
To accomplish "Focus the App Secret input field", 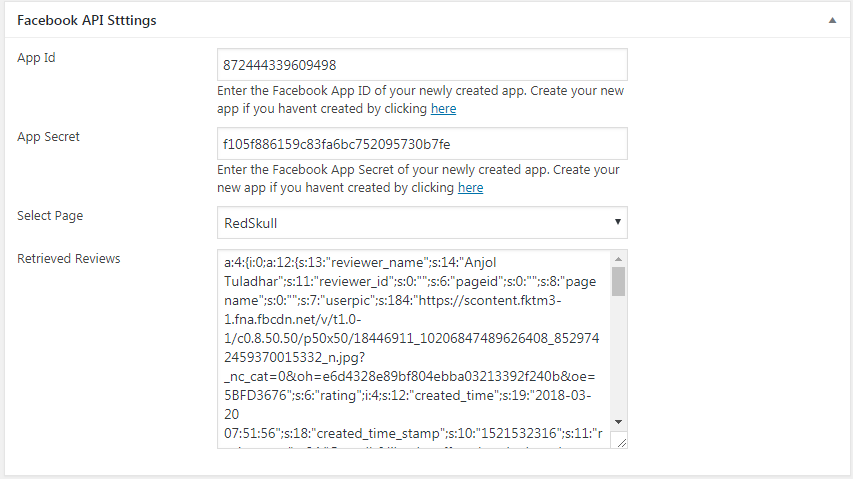I will coord(421,144).
